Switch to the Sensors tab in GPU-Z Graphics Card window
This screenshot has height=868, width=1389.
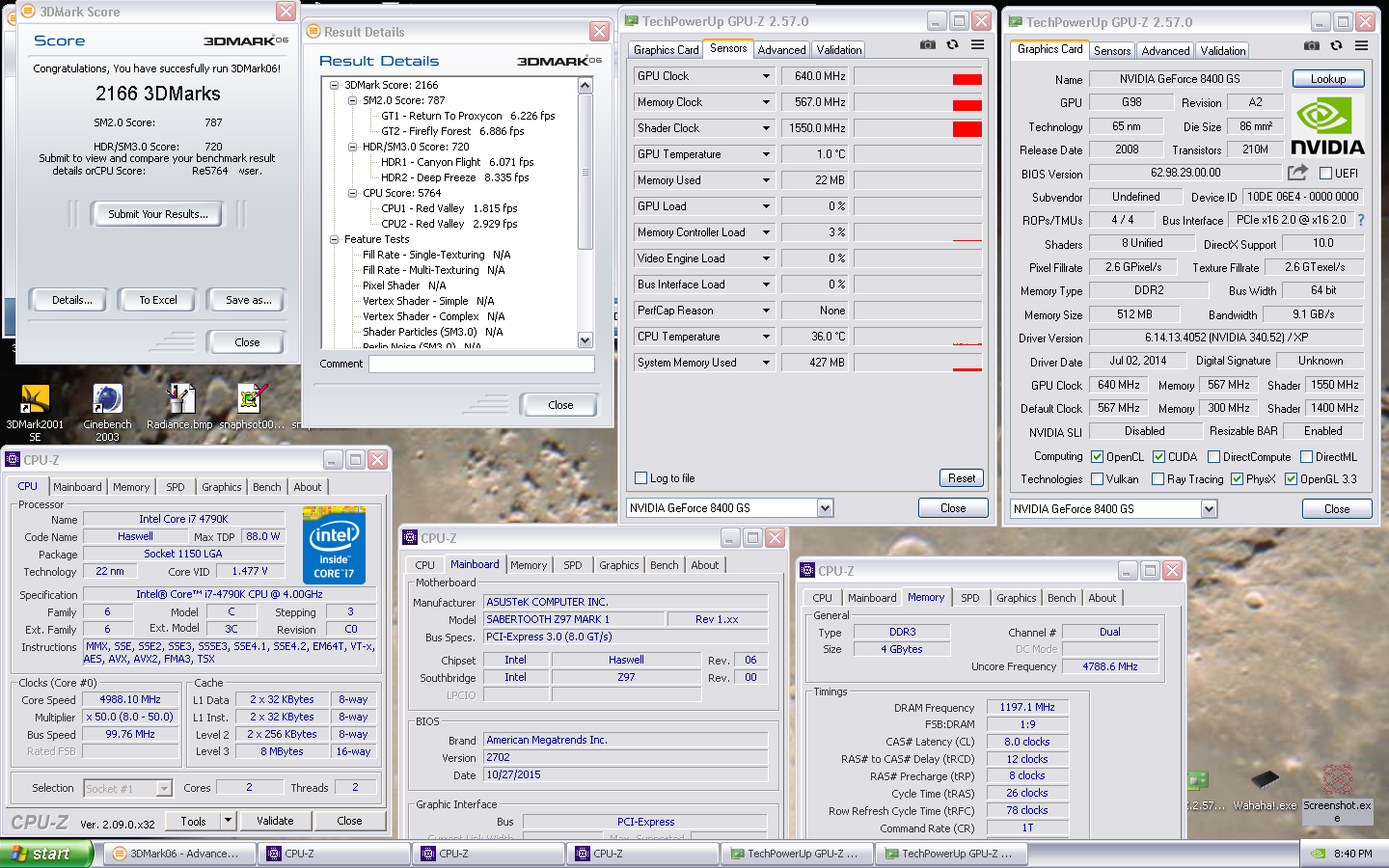click(1112, 51)
